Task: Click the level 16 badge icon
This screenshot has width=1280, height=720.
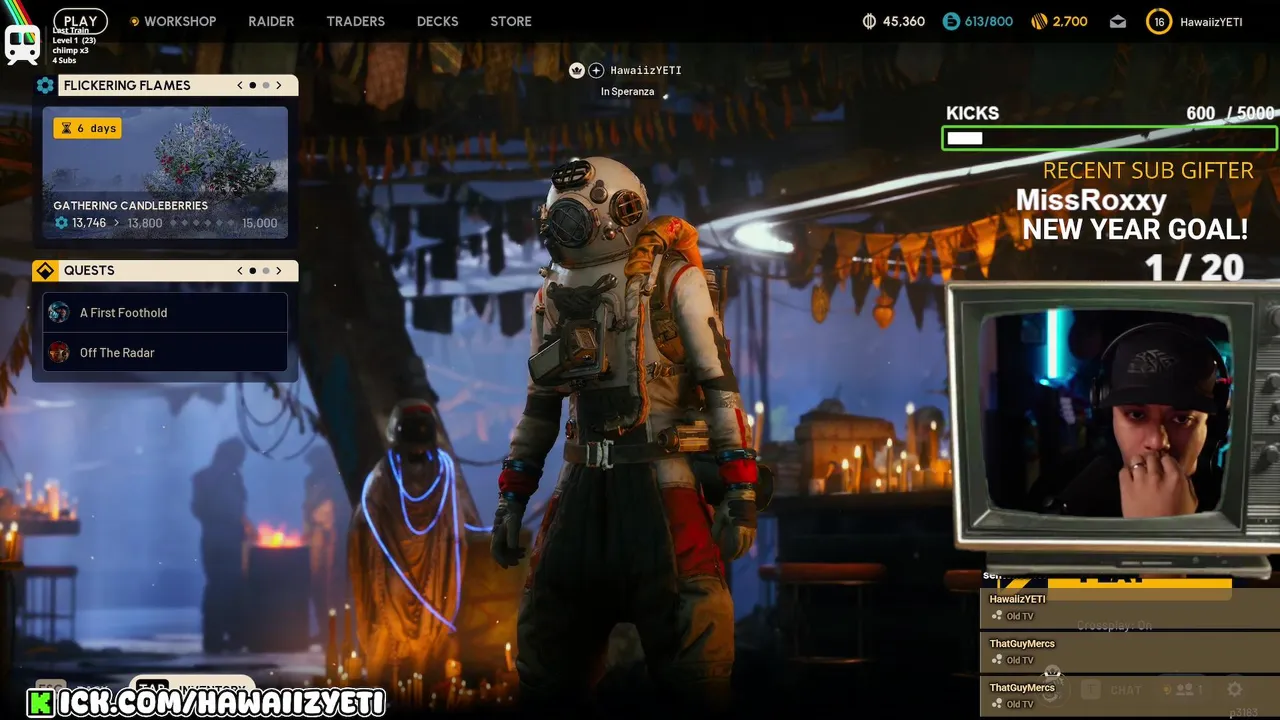Action: click(x=1159, y=21)
